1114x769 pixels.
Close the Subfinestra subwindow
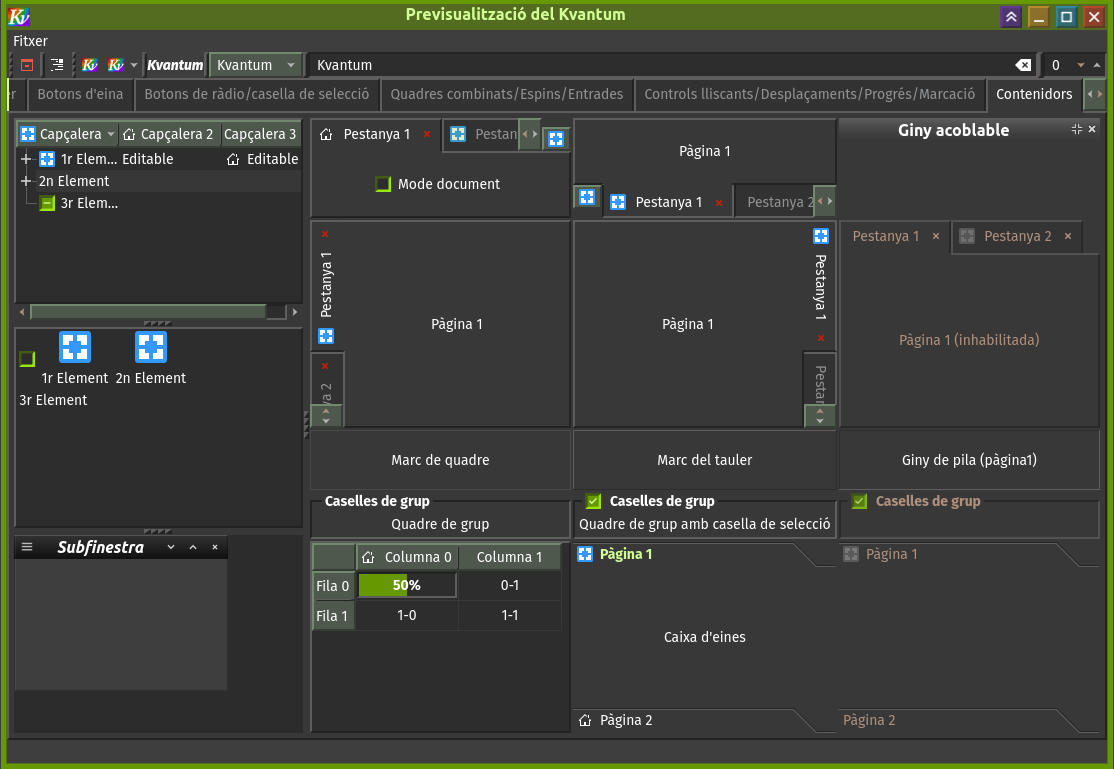tap(215, 547)
